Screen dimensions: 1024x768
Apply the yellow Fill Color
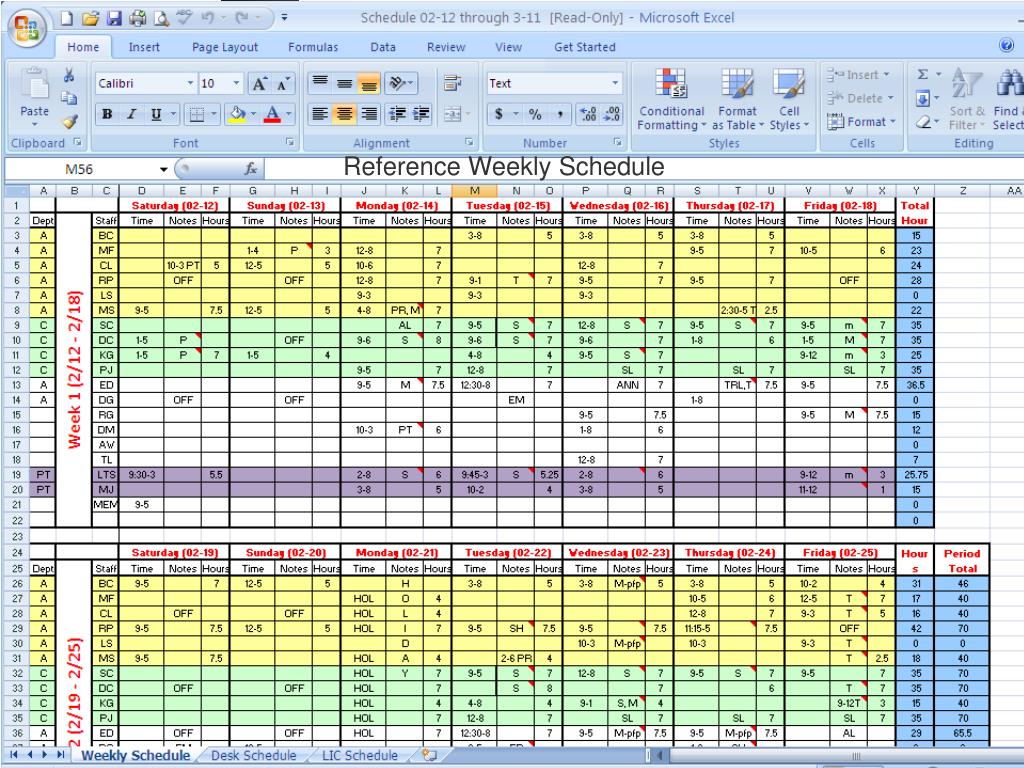[x=237, y=114]
